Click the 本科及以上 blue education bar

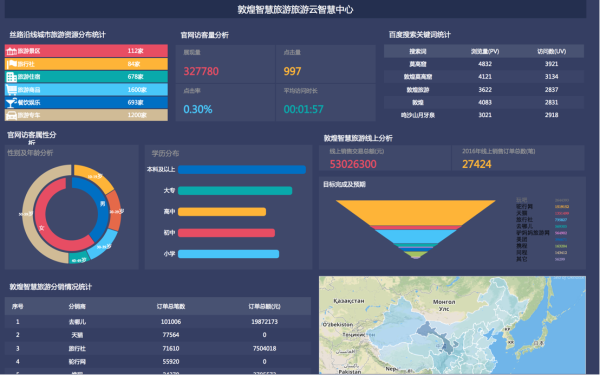coord(242,170)
